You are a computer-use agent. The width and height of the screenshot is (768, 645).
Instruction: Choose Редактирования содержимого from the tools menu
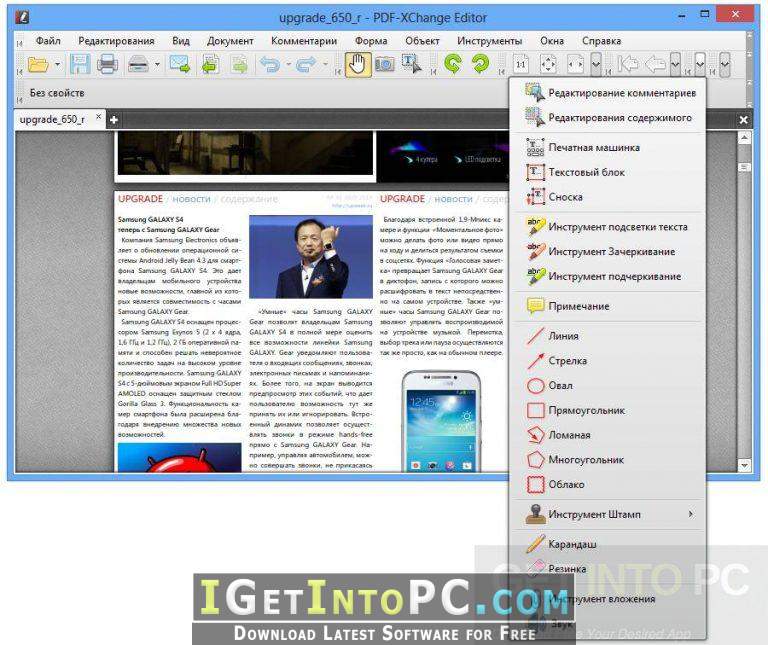(x=608, y=118)
